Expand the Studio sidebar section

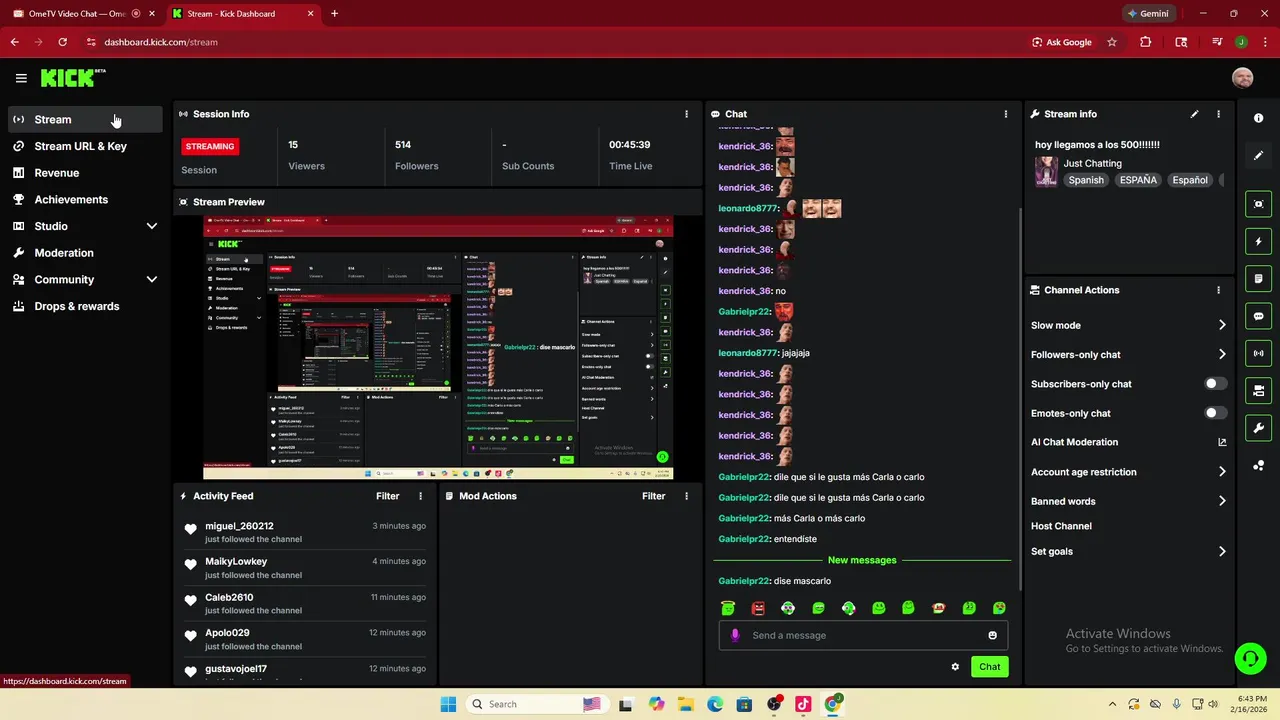click(85, 226)
